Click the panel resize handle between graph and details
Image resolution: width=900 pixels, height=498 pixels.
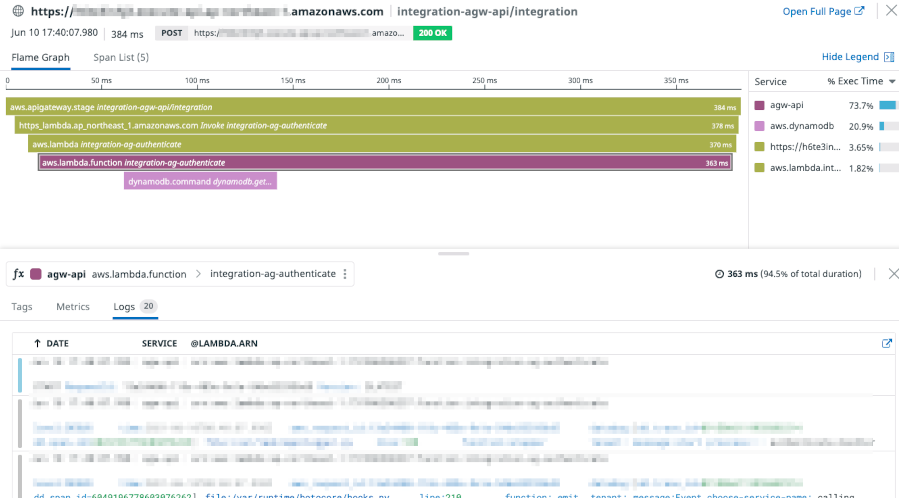(x=453, y=254)
